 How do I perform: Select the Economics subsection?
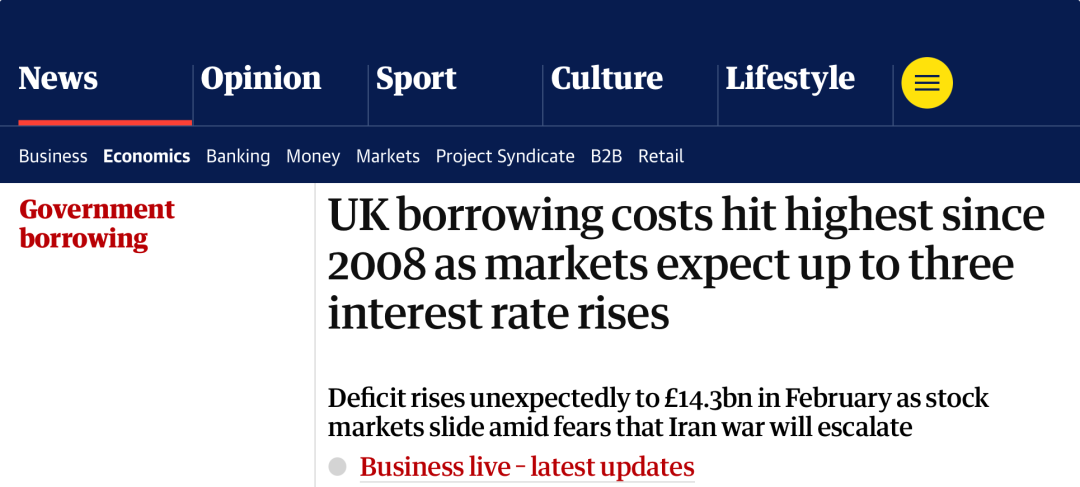pos(146,156)
